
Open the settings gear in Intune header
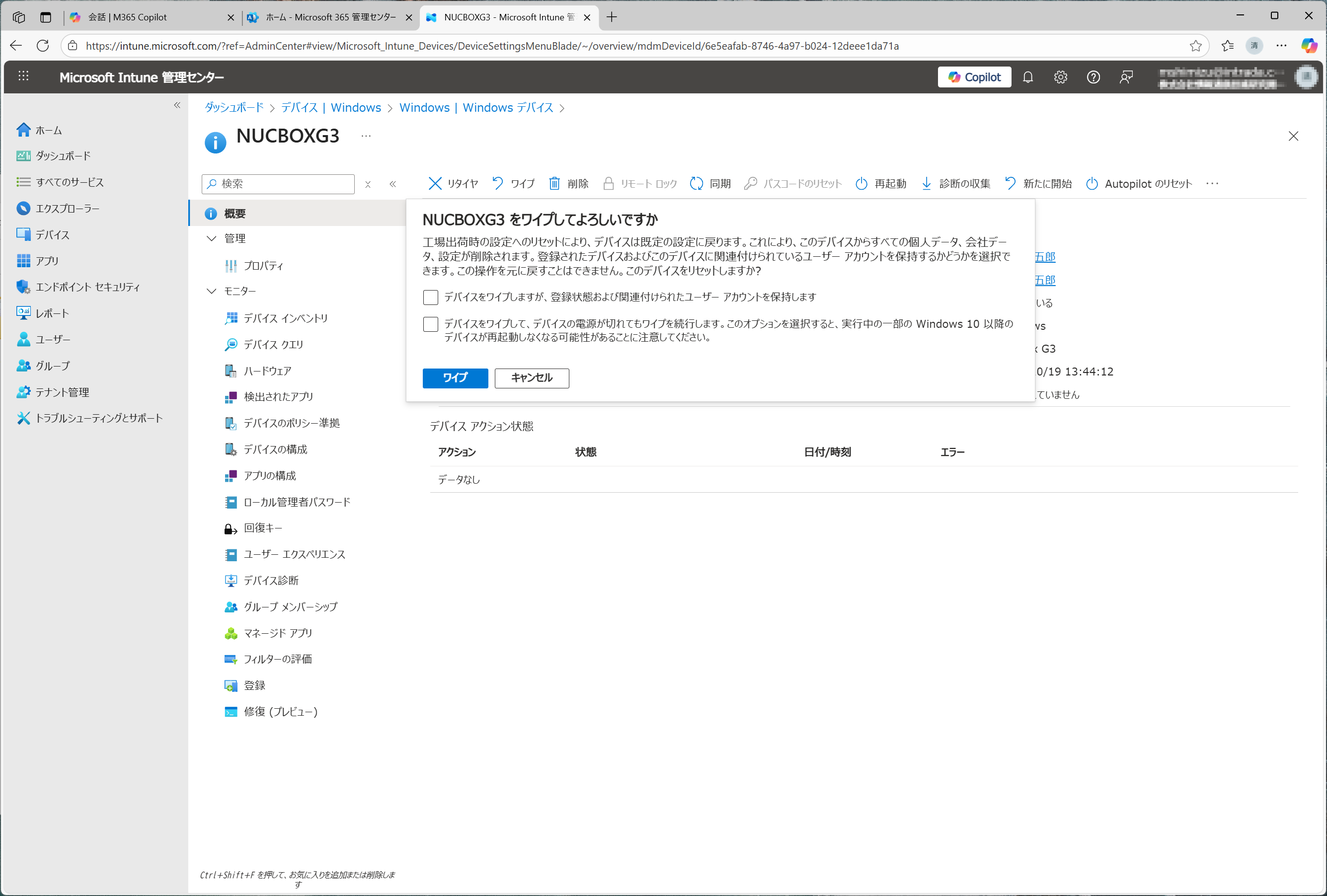click(1060, 77)
